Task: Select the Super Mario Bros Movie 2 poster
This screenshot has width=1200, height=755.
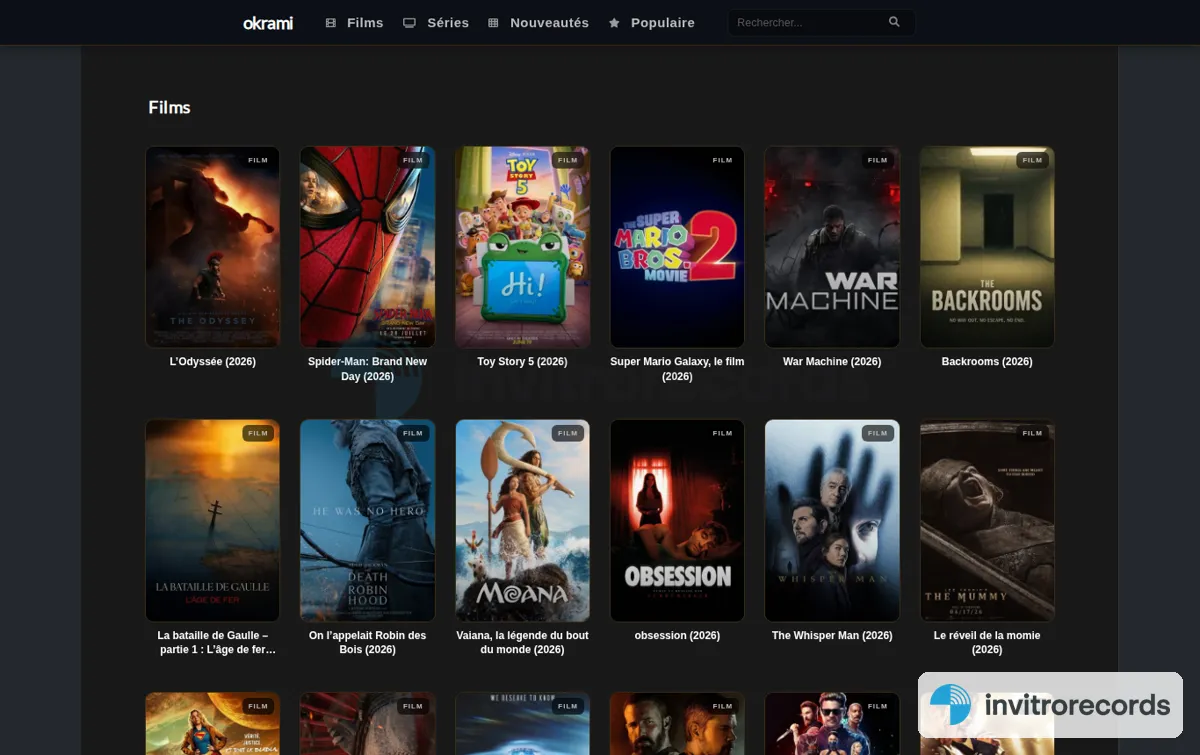Action: 677,247
